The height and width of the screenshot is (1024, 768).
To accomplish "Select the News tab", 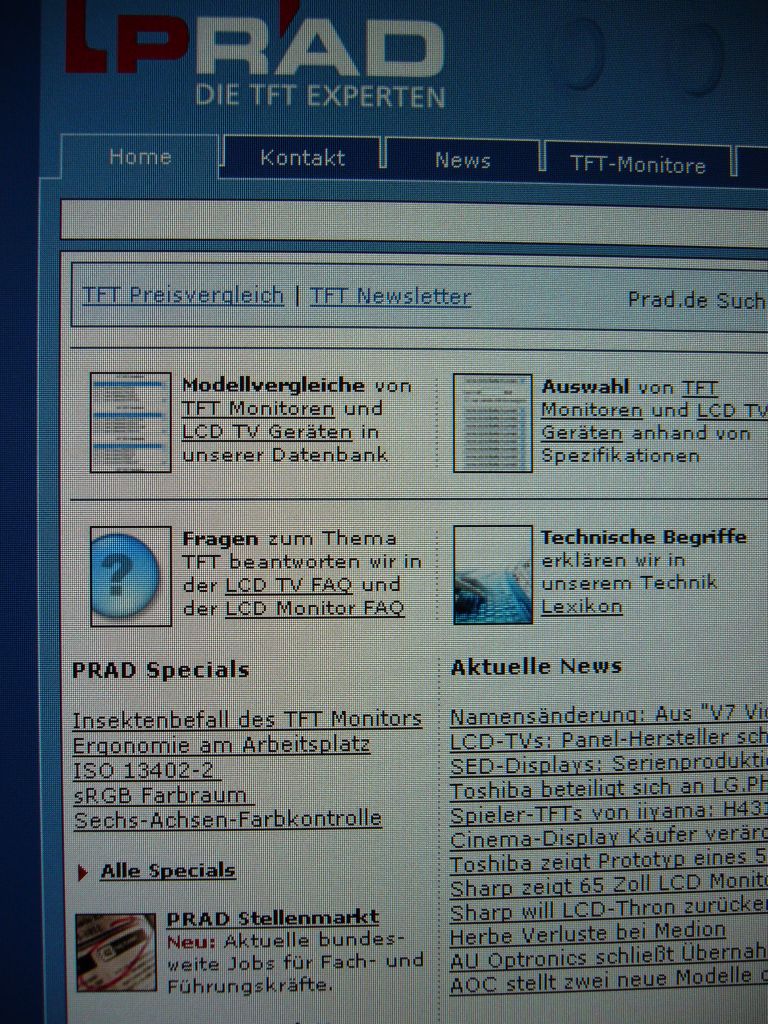I will (463, 160).
